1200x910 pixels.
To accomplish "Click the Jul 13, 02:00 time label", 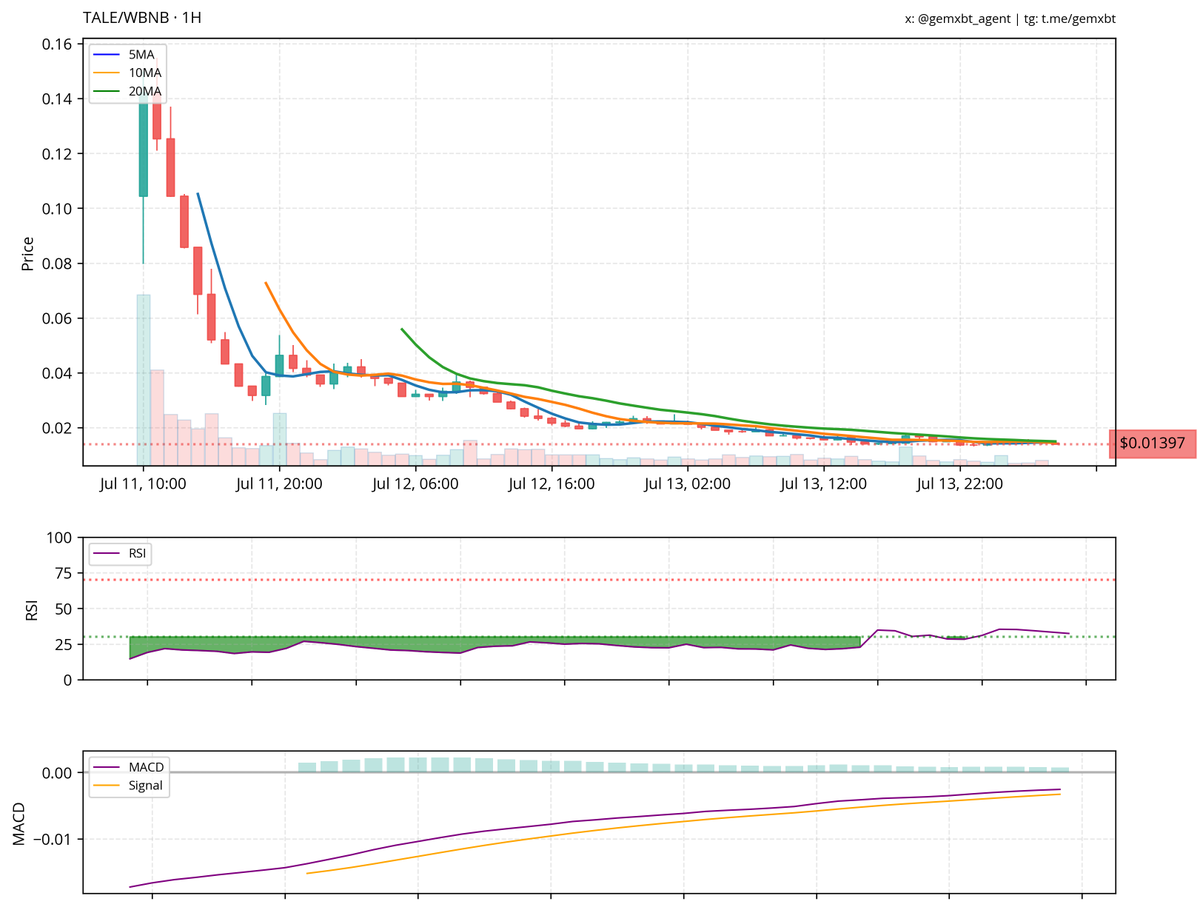I will click(687, 484).
